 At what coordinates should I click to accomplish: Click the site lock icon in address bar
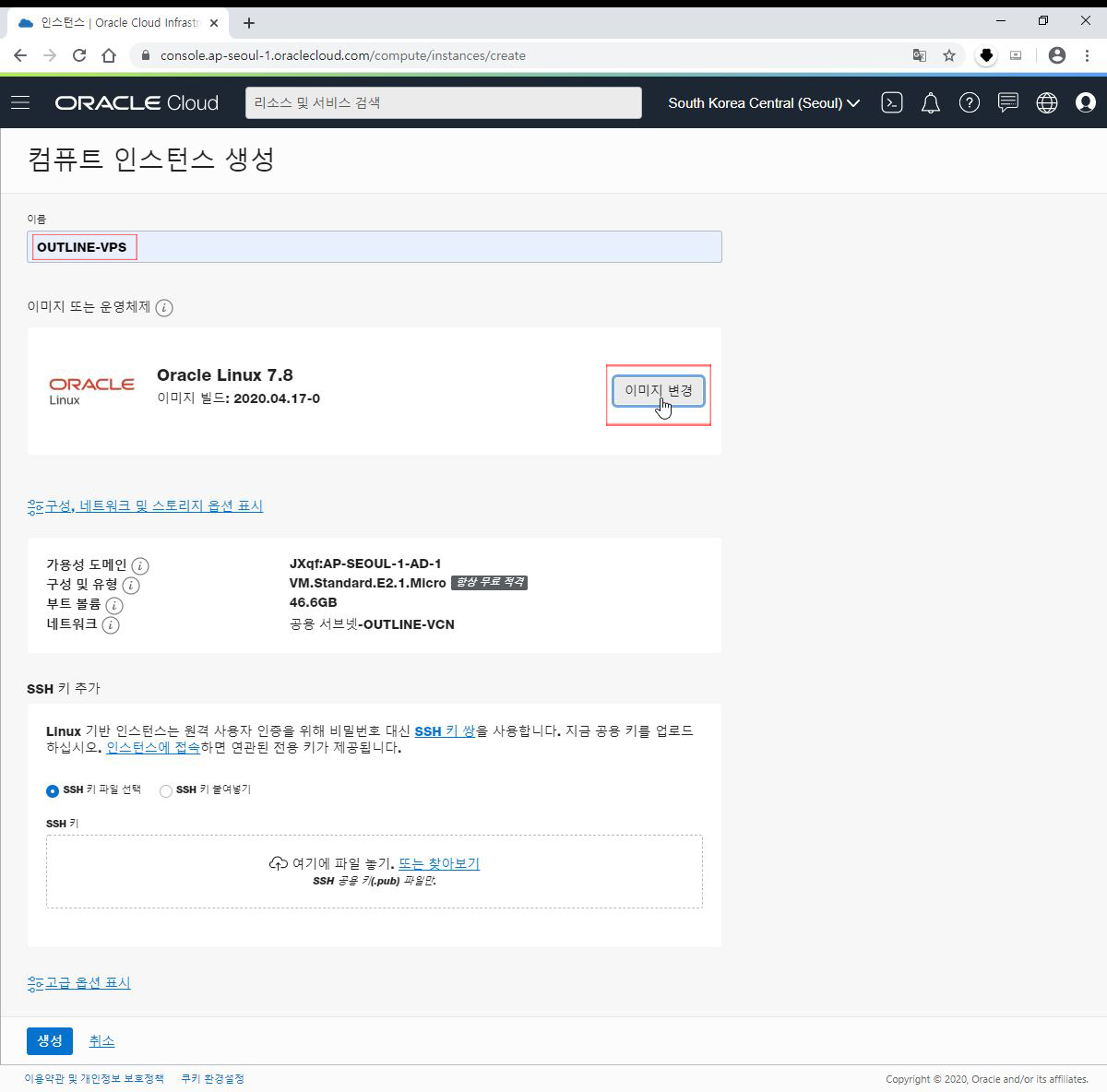click(x=145, y=55)
